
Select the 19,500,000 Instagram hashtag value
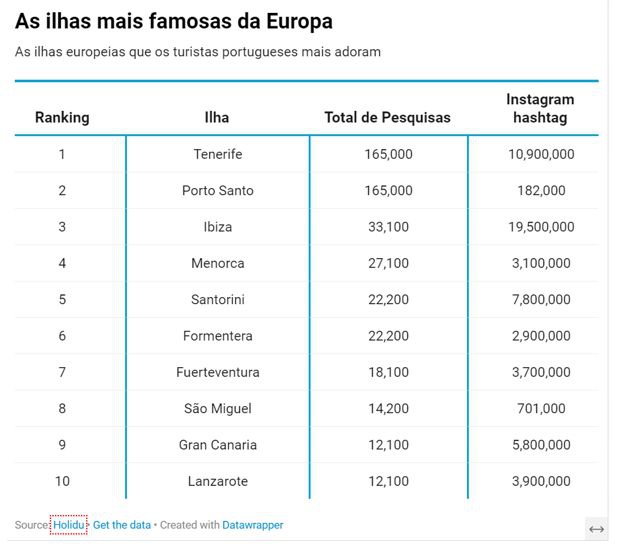pos(540,227)
